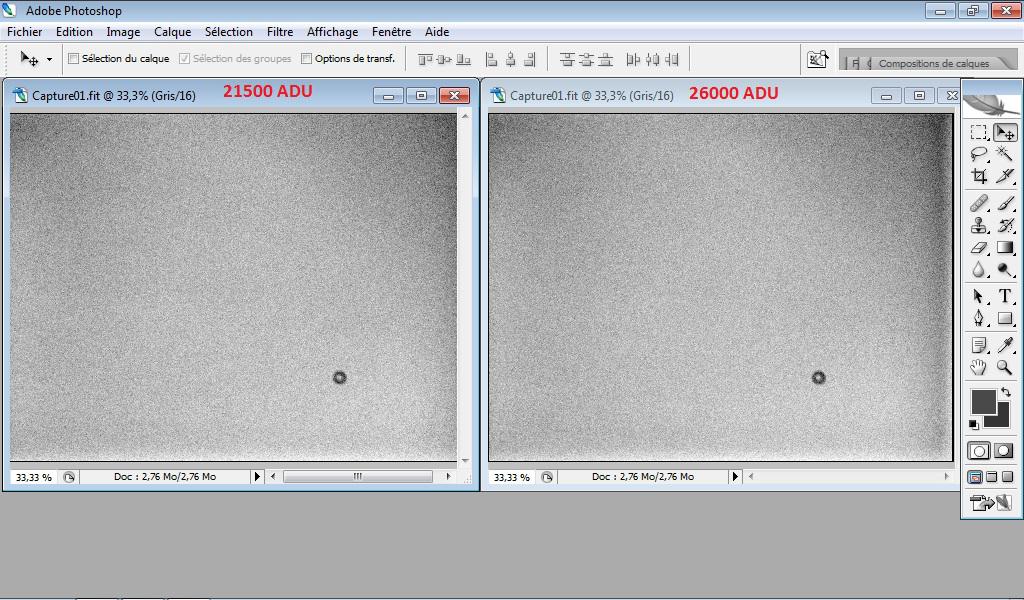This screenshot has width=1024, height=600.
Task: Select the Clone Stamp tool
Action: coord(978,226)
